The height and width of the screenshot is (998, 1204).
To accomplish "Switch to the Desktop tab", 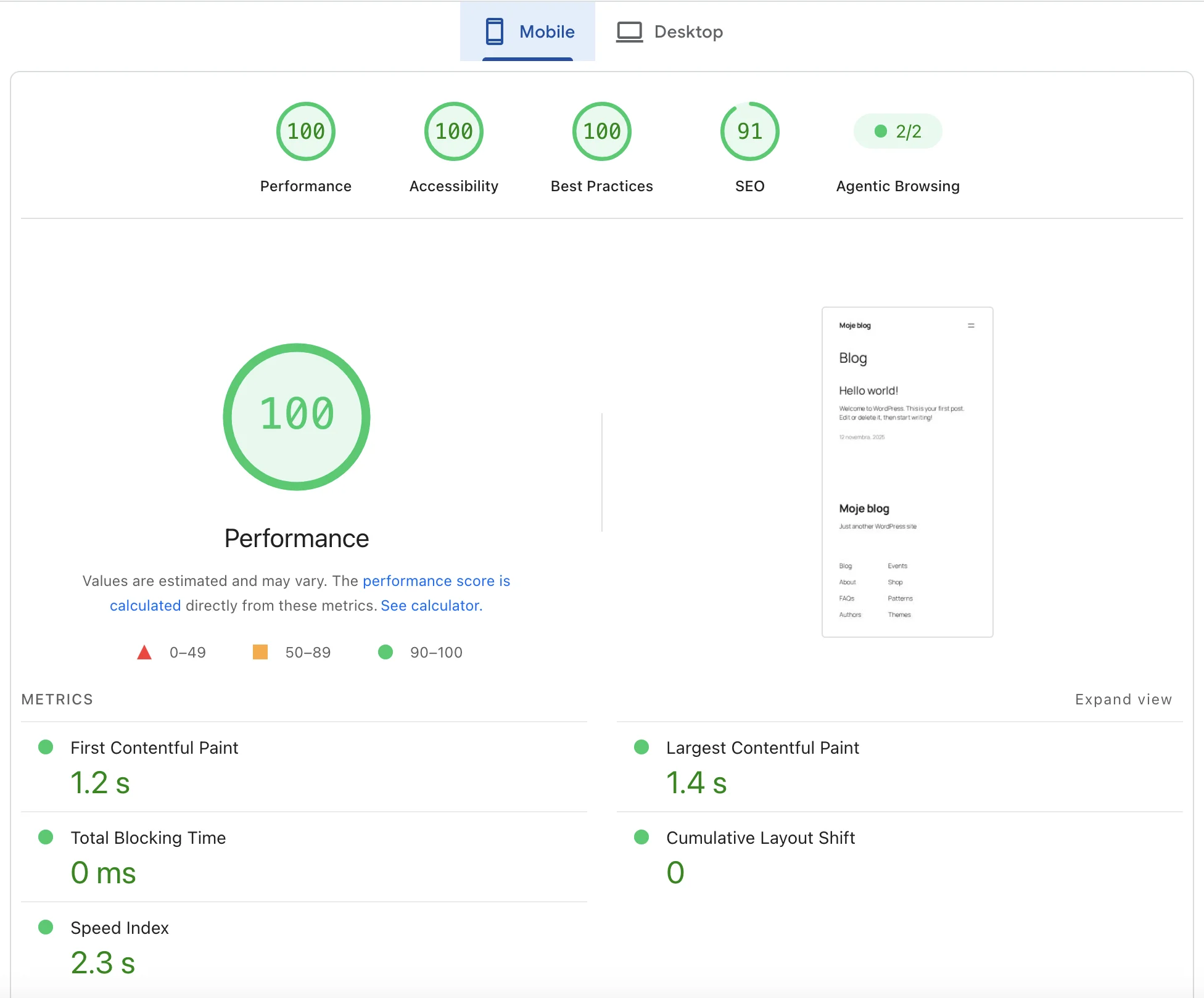I will pos(670,31).
